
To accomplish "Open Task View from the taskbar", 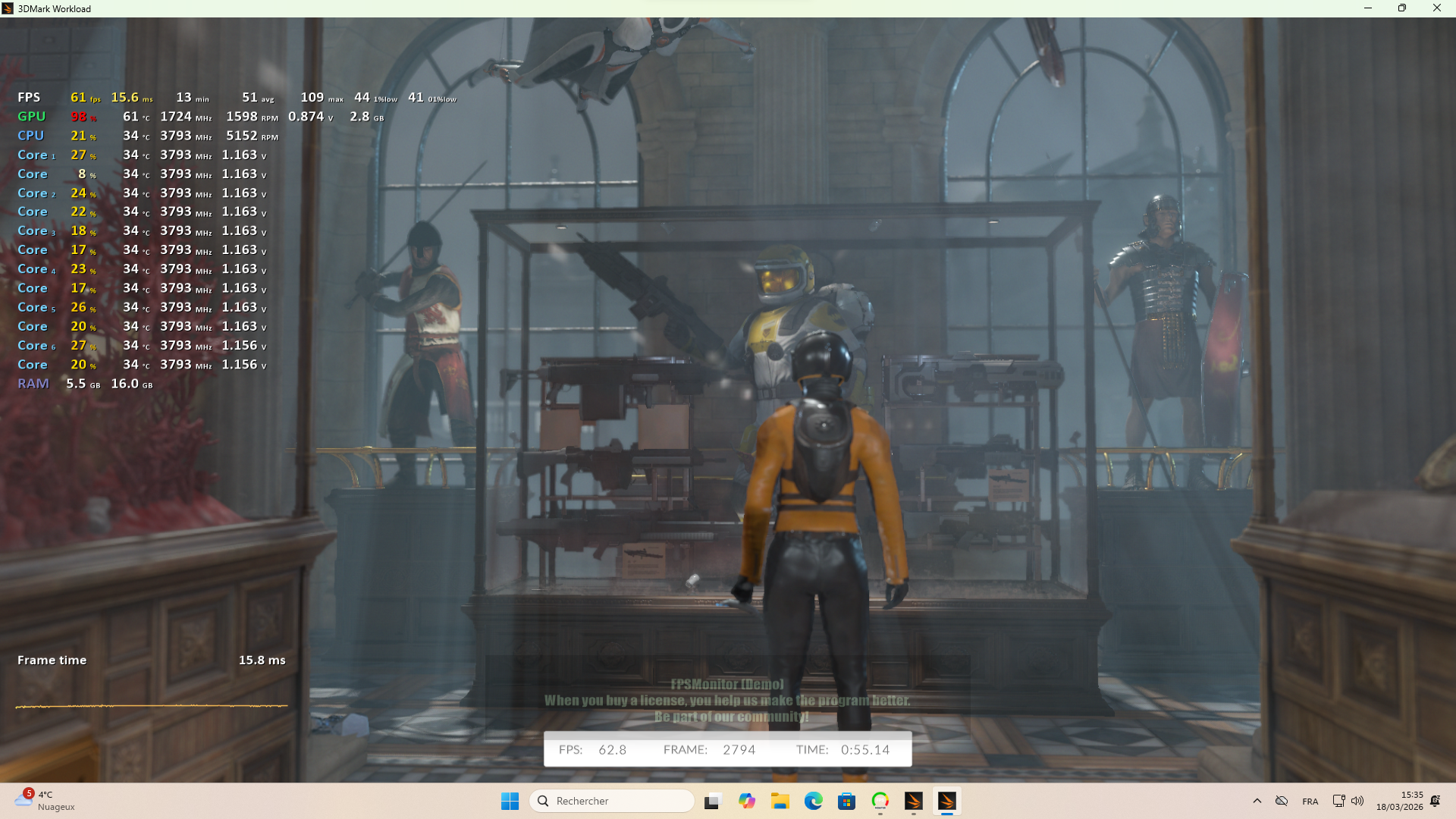I will coord(712,801).
